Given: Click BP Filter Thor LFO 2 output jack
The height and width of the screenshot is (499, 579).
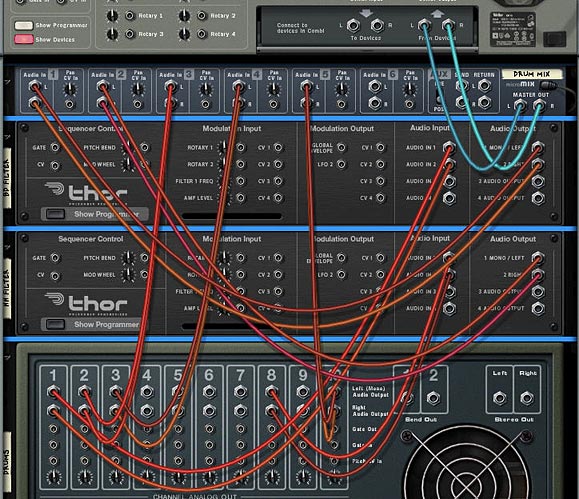Looking at the screenshot, I should (342, 164).
